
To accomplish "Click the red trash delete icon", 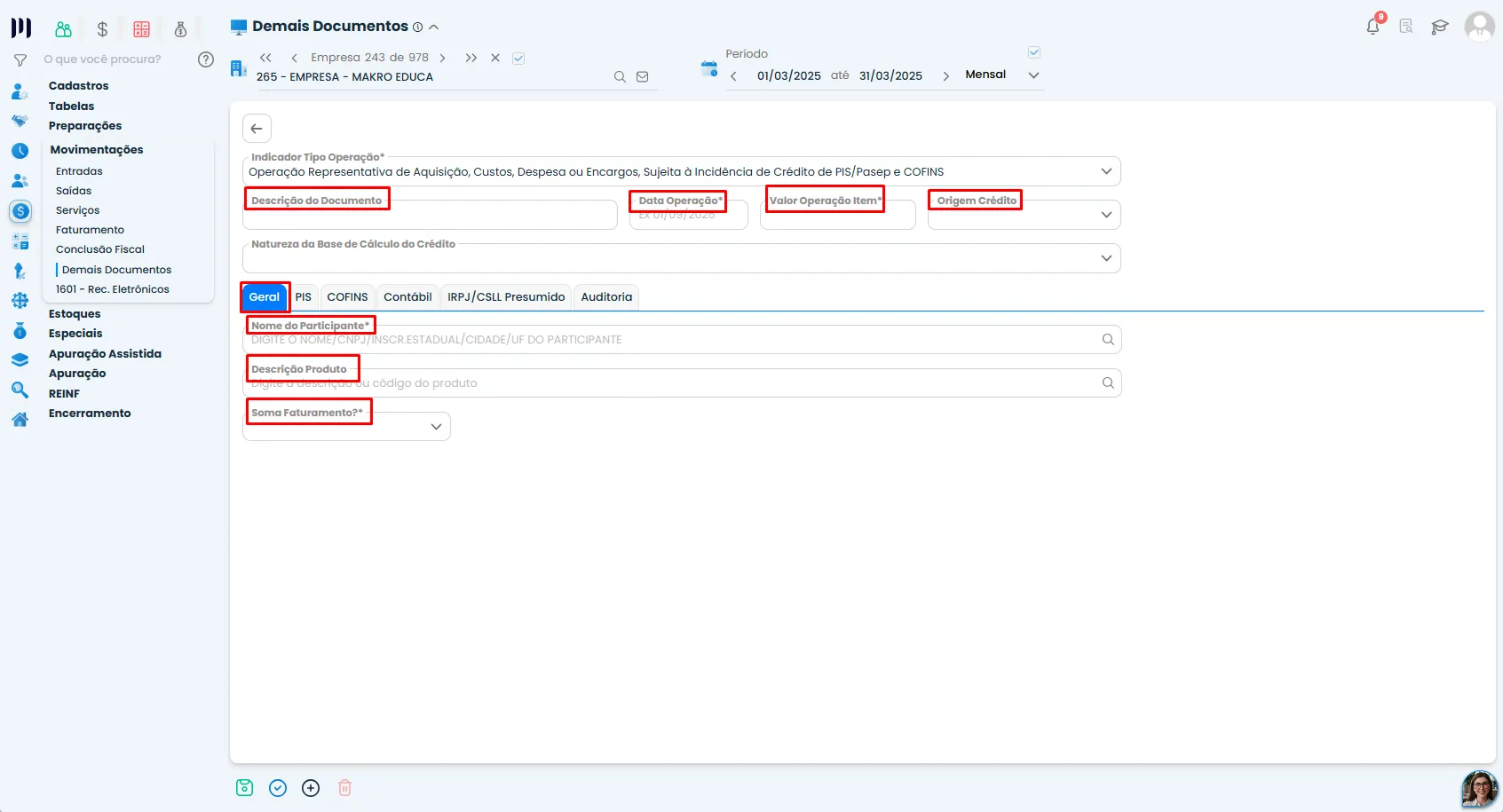I will click(x=345, y=788).
